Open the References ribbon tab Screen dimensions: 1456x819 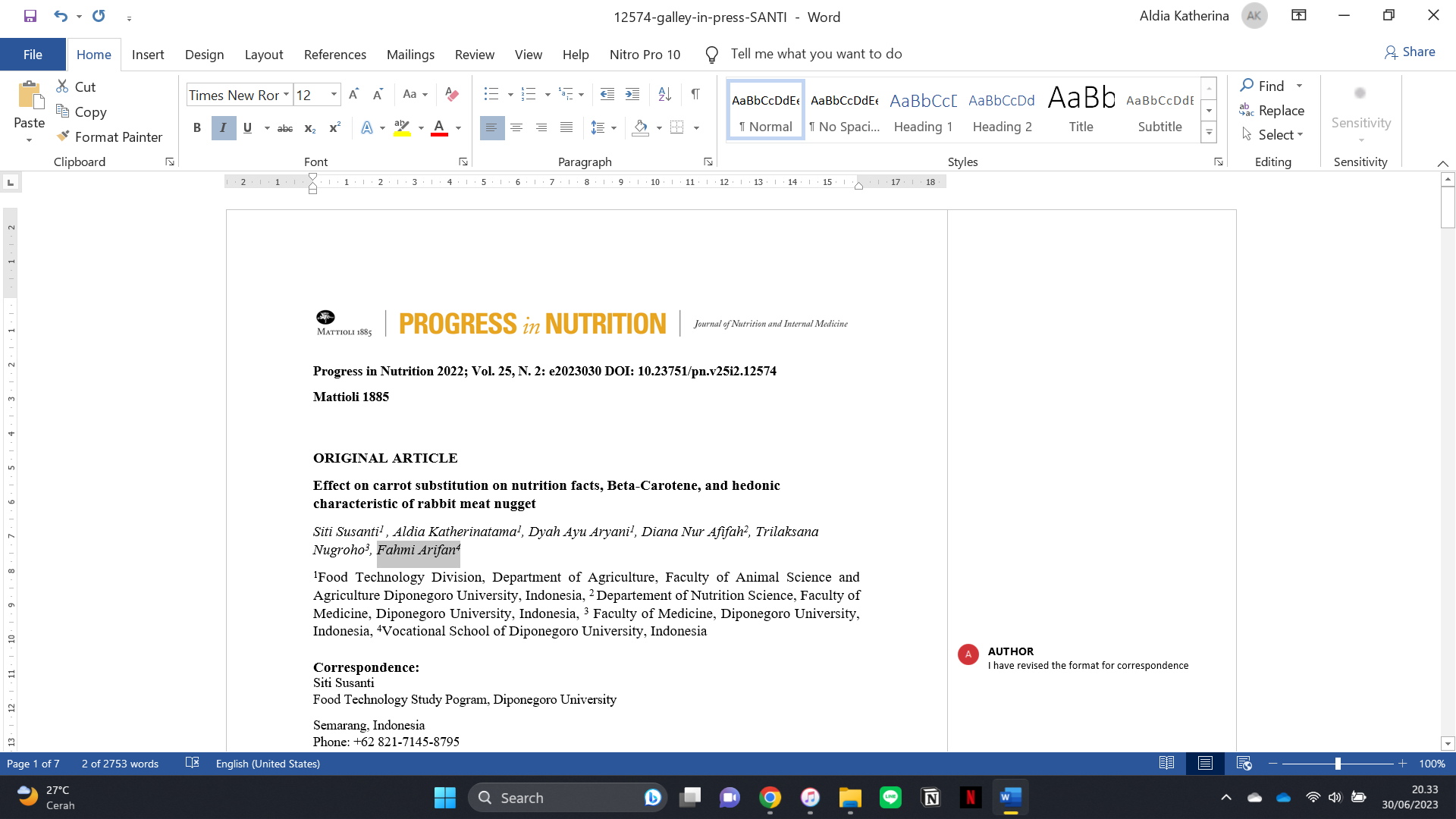[334, 55]
